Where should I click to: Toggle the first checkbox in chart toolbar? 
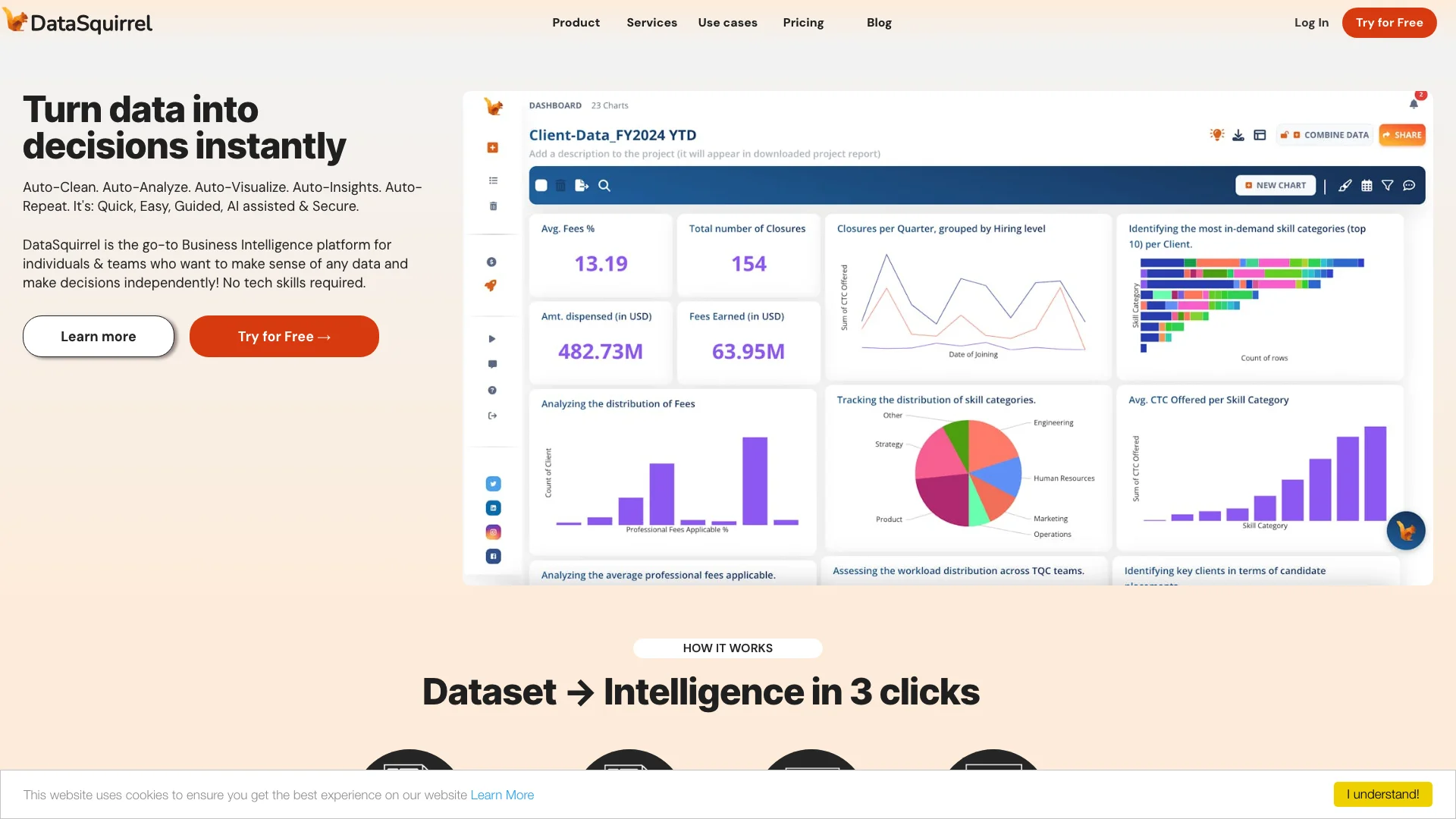(x=541, y=185)
